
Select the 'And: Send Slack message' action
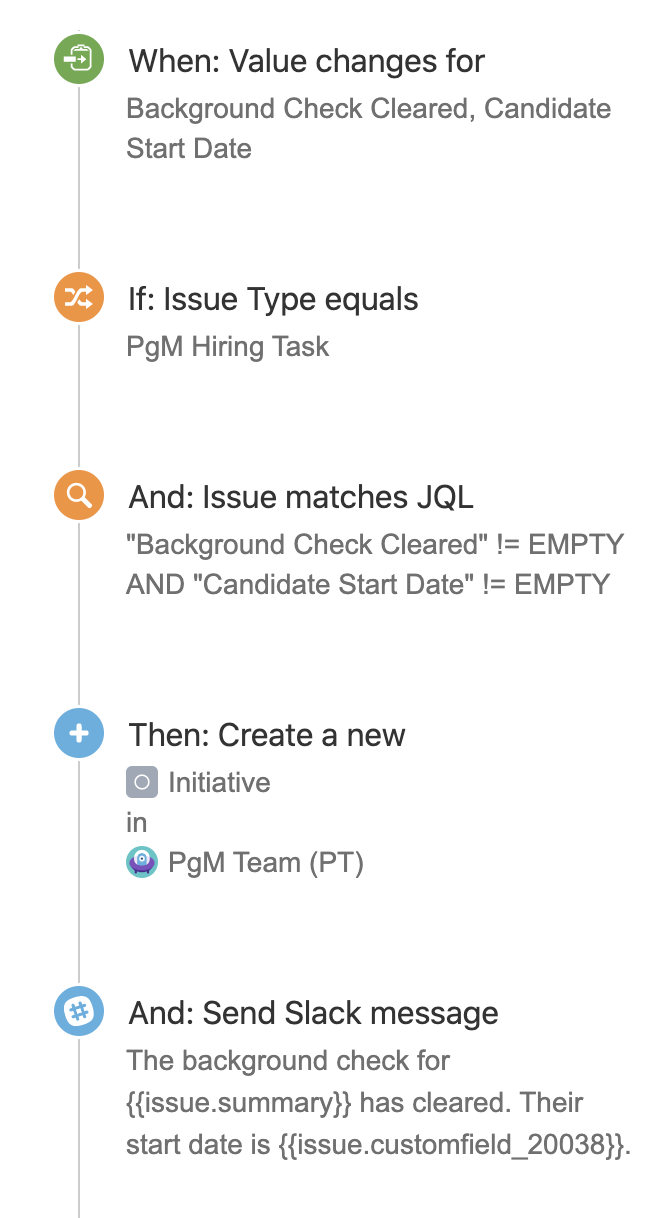click(313, 1012)
